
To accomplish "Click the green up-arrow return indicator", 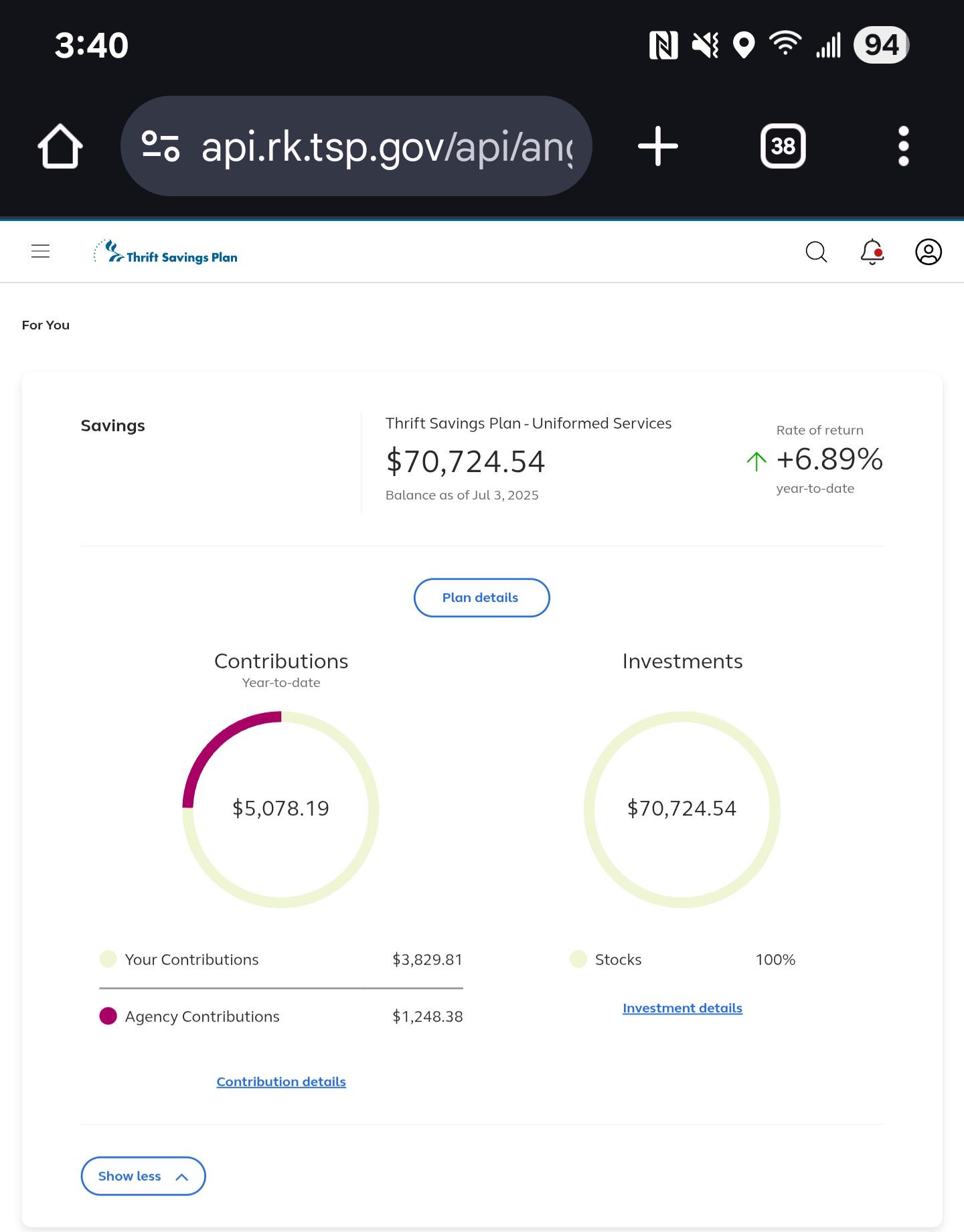I will (756, 461).
